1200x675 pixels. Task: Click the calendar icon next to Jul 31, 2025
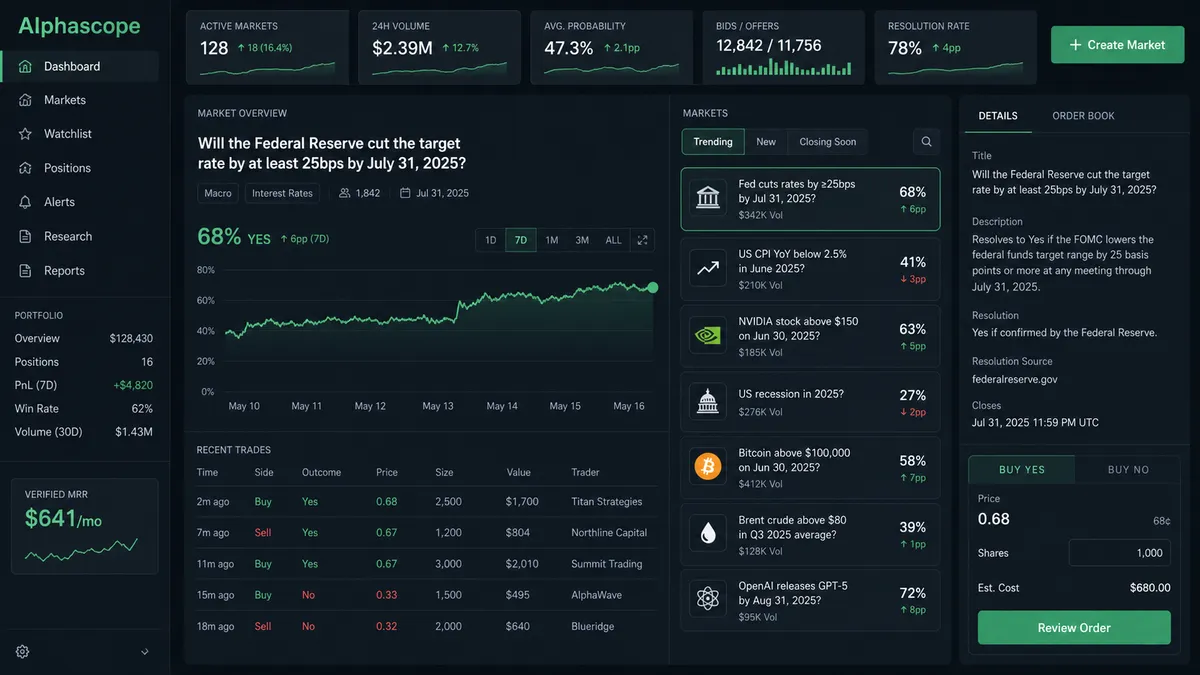point(405,193)
